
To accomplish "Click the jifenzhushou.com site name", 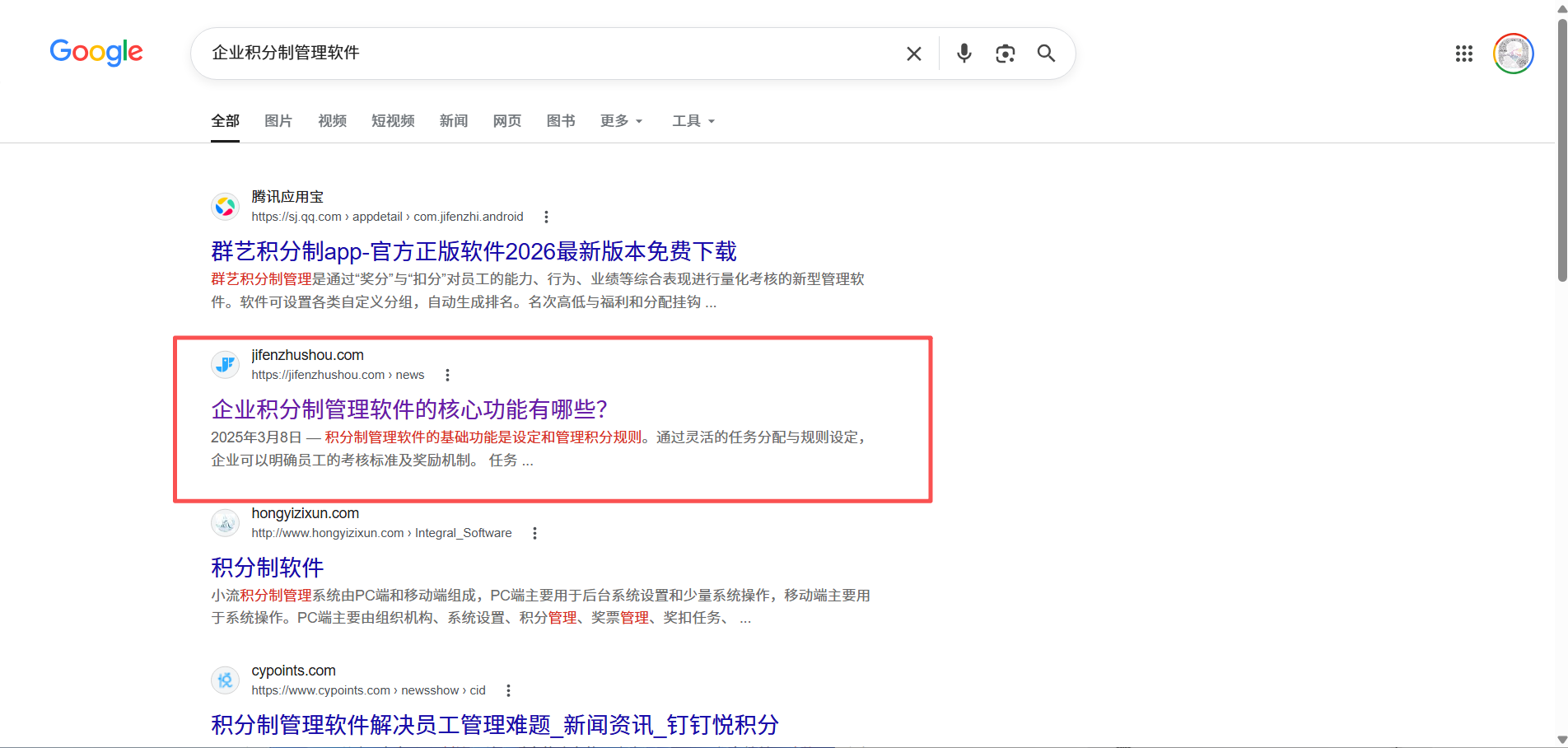I will (x=307, y=355).
